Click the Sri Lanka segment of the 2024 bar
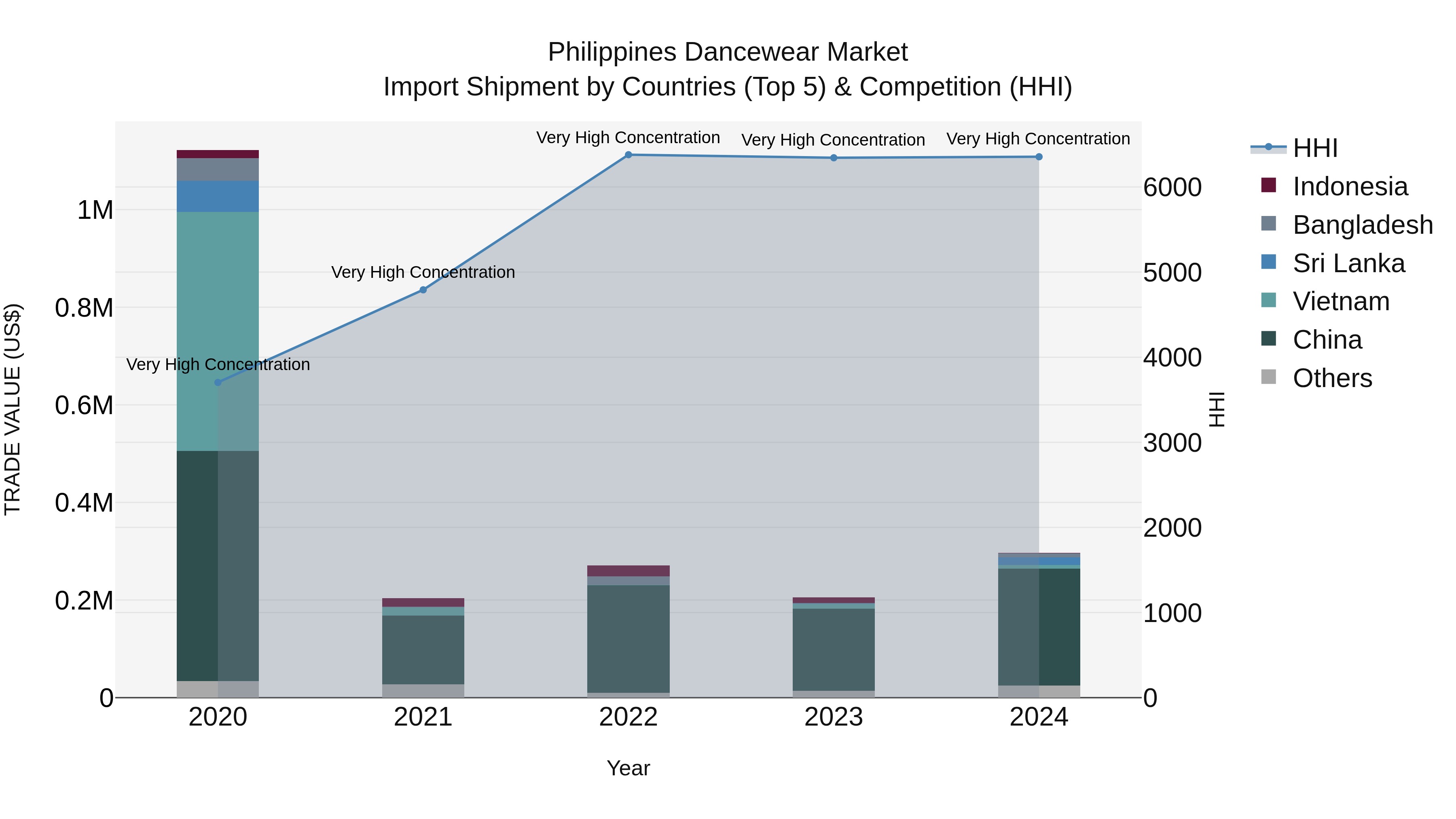 point(1039,561)
